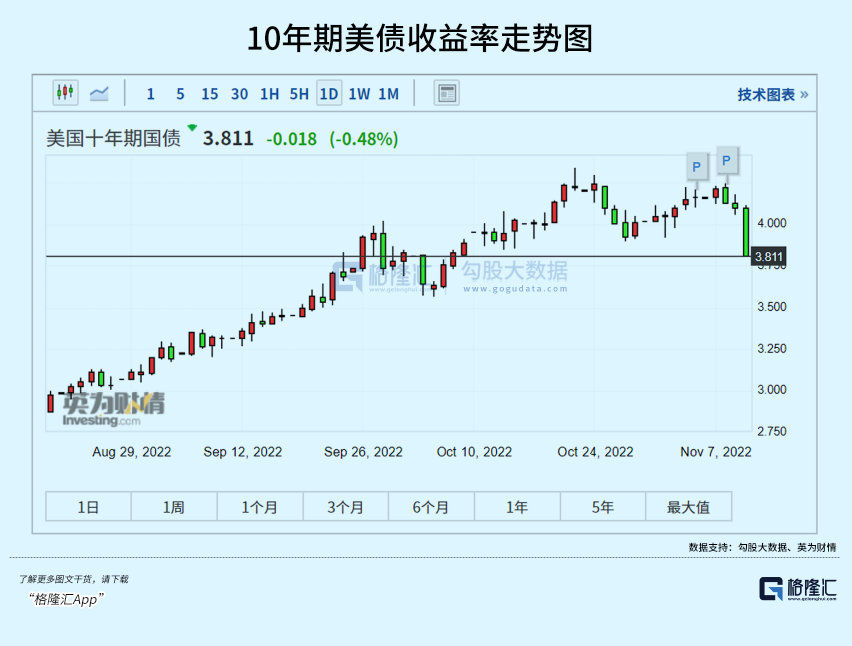Viewport: 852px width, 646px height.
Task: Click the last green candlestick on chart
Action: pyautogui.click(x=747, y=231)
